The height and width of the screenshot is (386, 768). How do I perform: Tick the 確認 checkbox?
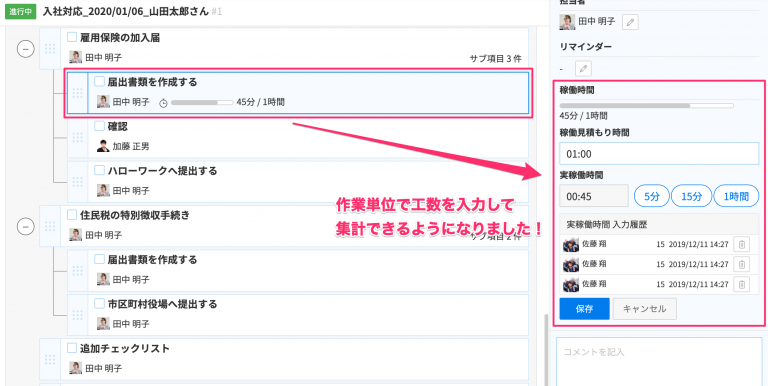click(99, 126)
